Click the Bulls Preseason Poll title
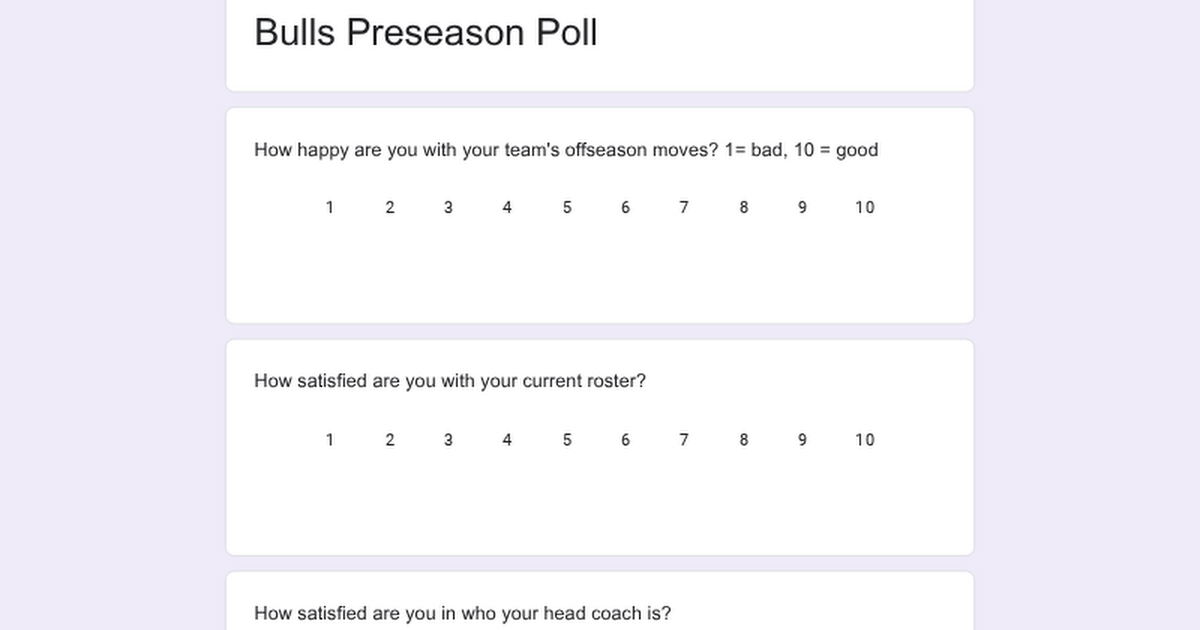Screen dimensions: 1200x630 click(426, 32)
